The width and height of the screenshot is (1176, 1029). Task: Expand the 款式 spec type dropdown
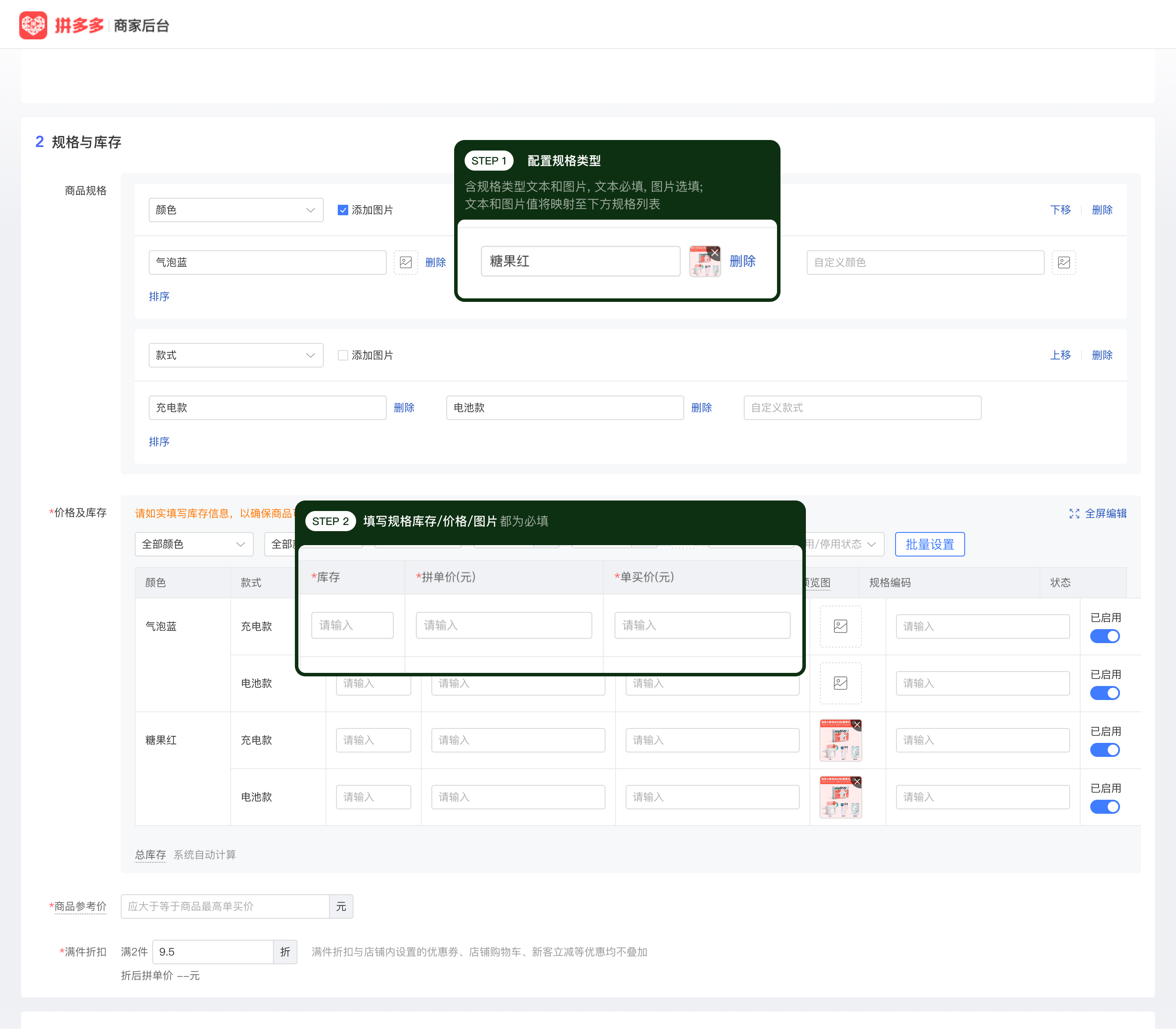pos(236,355)
